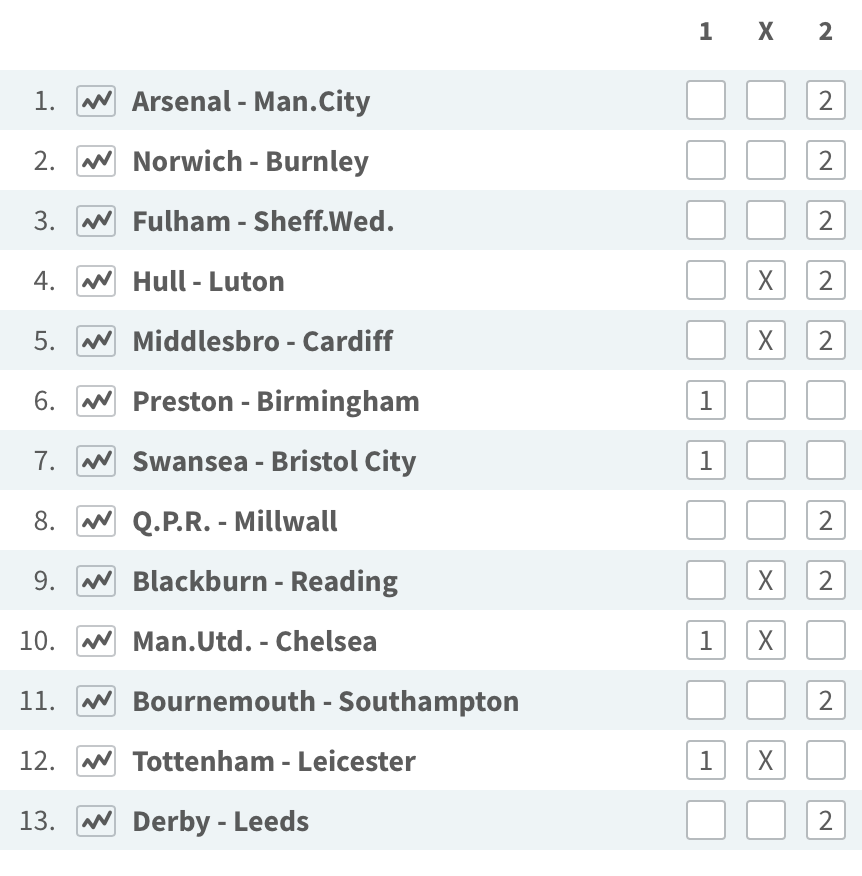Open statistics icon for Hull - Luton

pyautogui.click(x=96, y=281)
